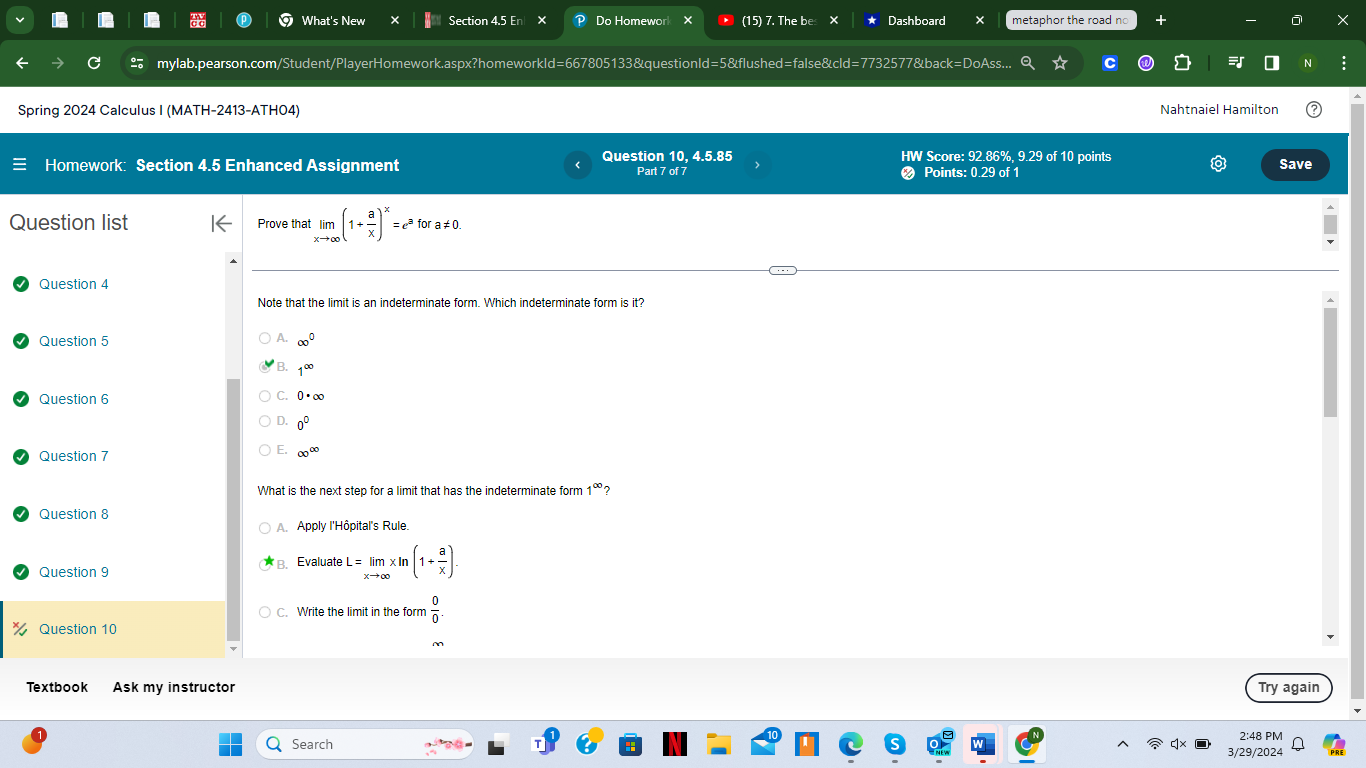This screenshot has width=1366, height=768.
Task: Choose answer C, zero times infinity
Action: (x=264, y=396)
